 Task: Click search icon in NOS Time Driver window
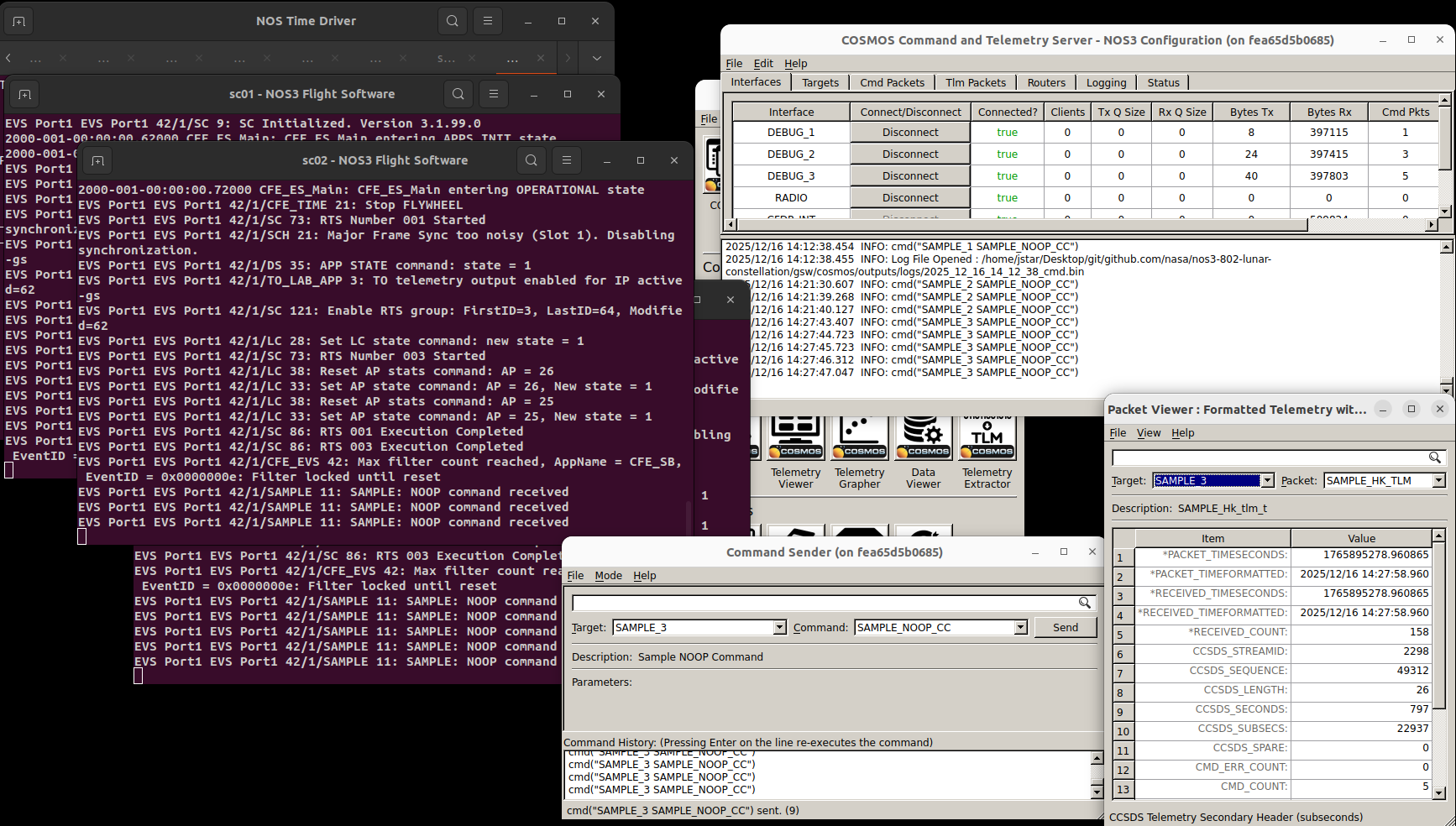tap(453, 21)
